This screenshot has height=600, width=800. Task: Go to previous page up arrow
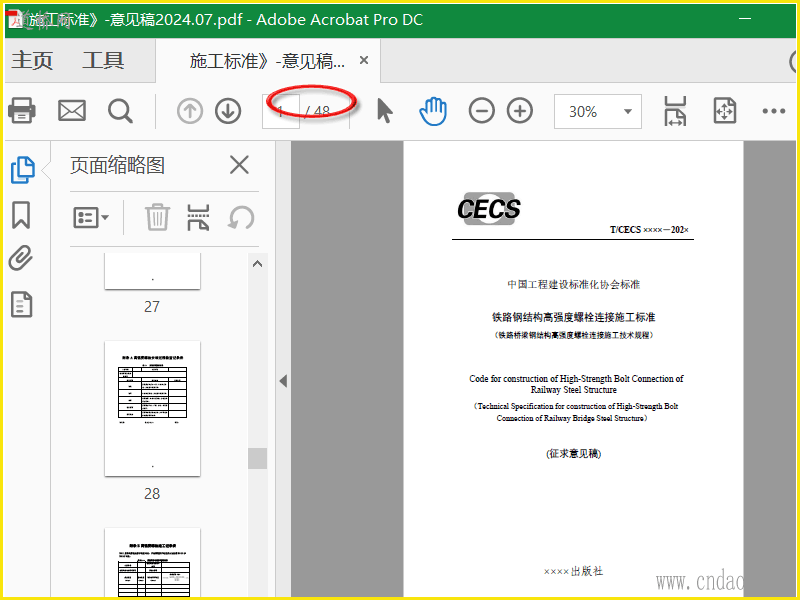[190, 111]
